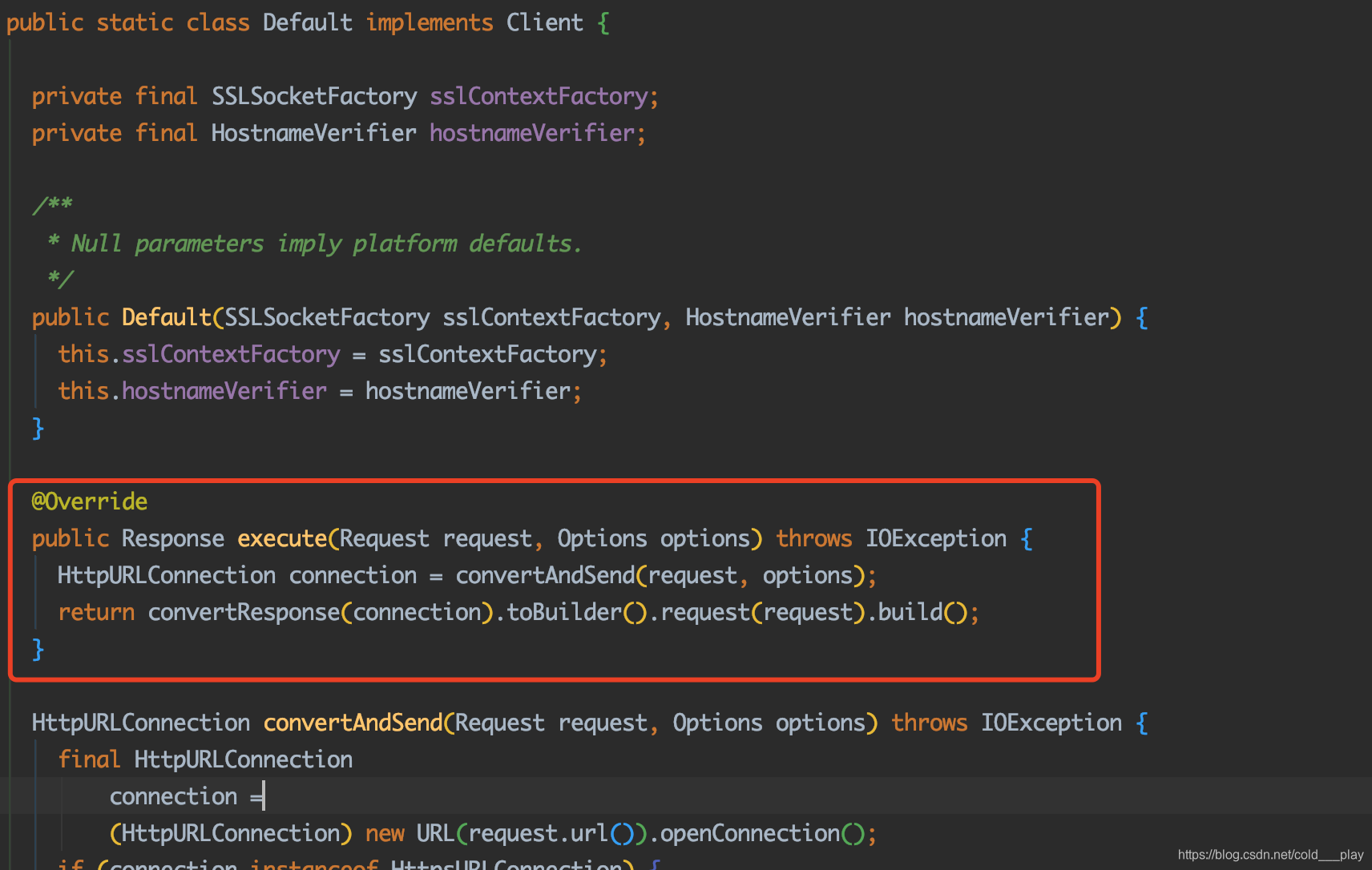
Task: Click the openConnection() call
Action: point(763,833)
